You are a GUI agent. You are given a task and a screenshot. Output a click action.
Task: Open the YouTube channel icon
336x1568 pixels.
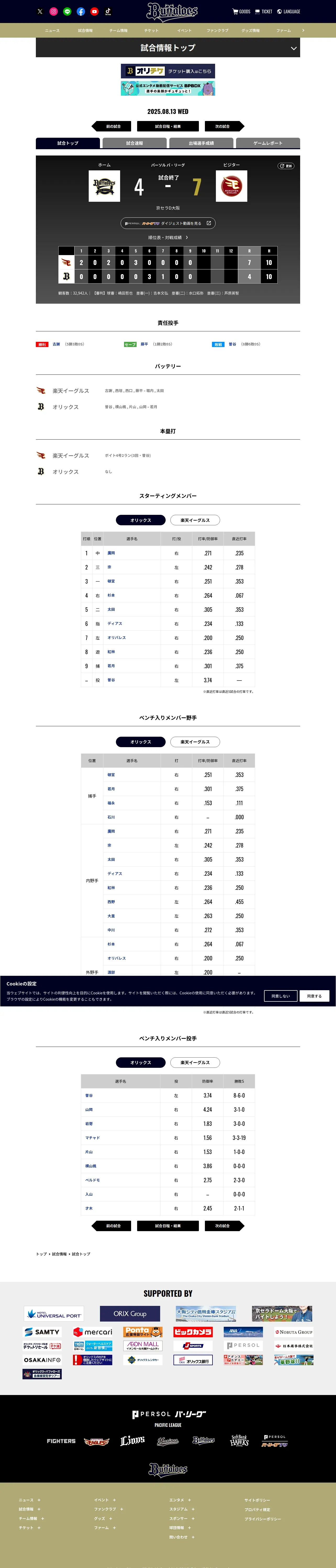click(94, 11)
